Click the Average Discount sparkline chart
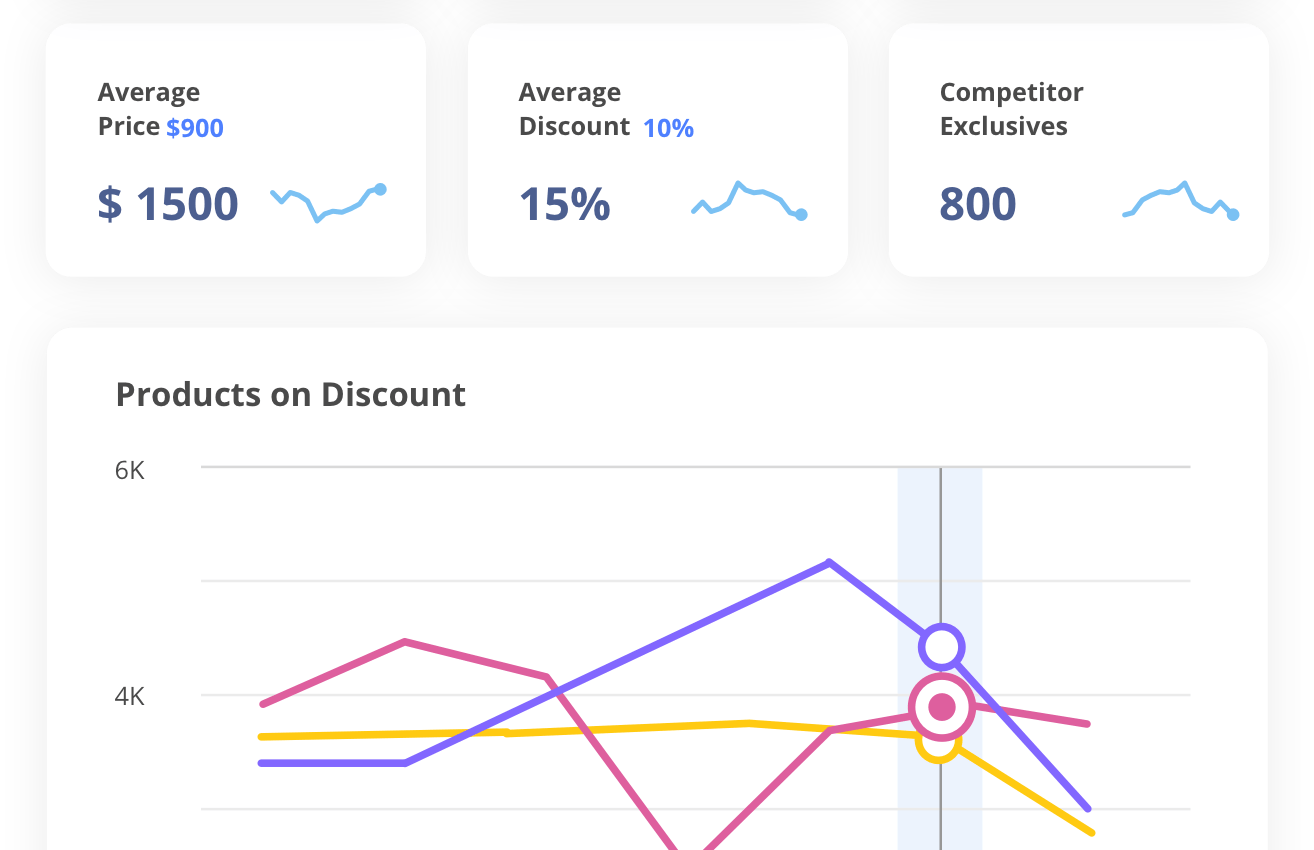This screenshot has width=1314, height=850. click(748, 200)
